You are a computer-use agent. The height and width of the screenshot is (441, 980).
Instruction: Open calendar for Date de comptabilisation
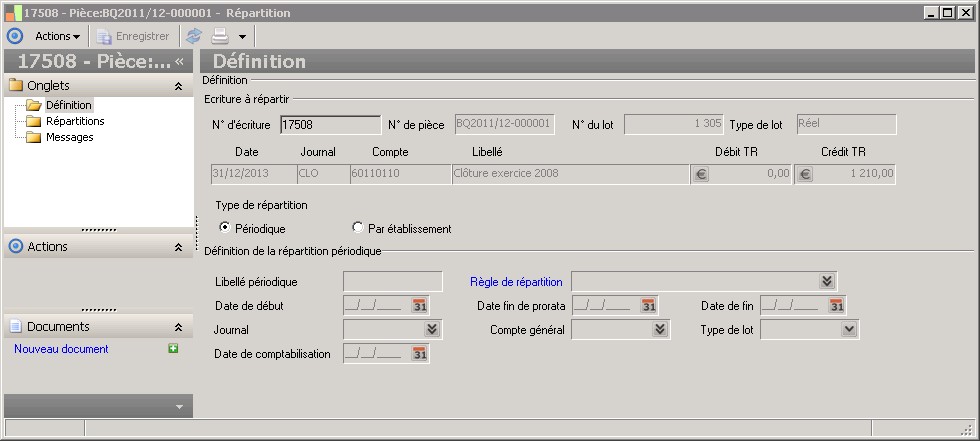tap(420, 354)
